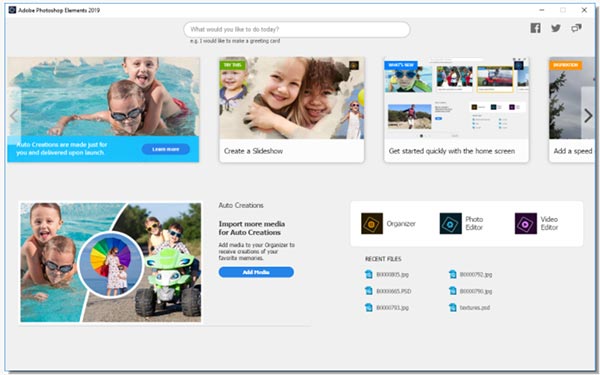Viewport: 600px width, 375px height.
Task: Advance carousel with right arrow
Action: click(588, 115)
